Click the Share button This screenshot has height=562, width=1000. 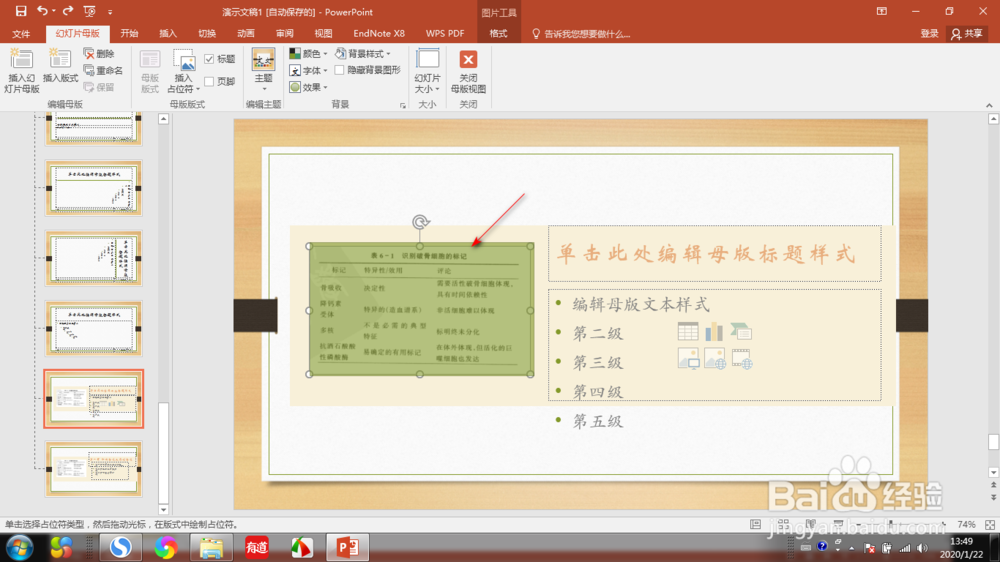tap(967, 34)
